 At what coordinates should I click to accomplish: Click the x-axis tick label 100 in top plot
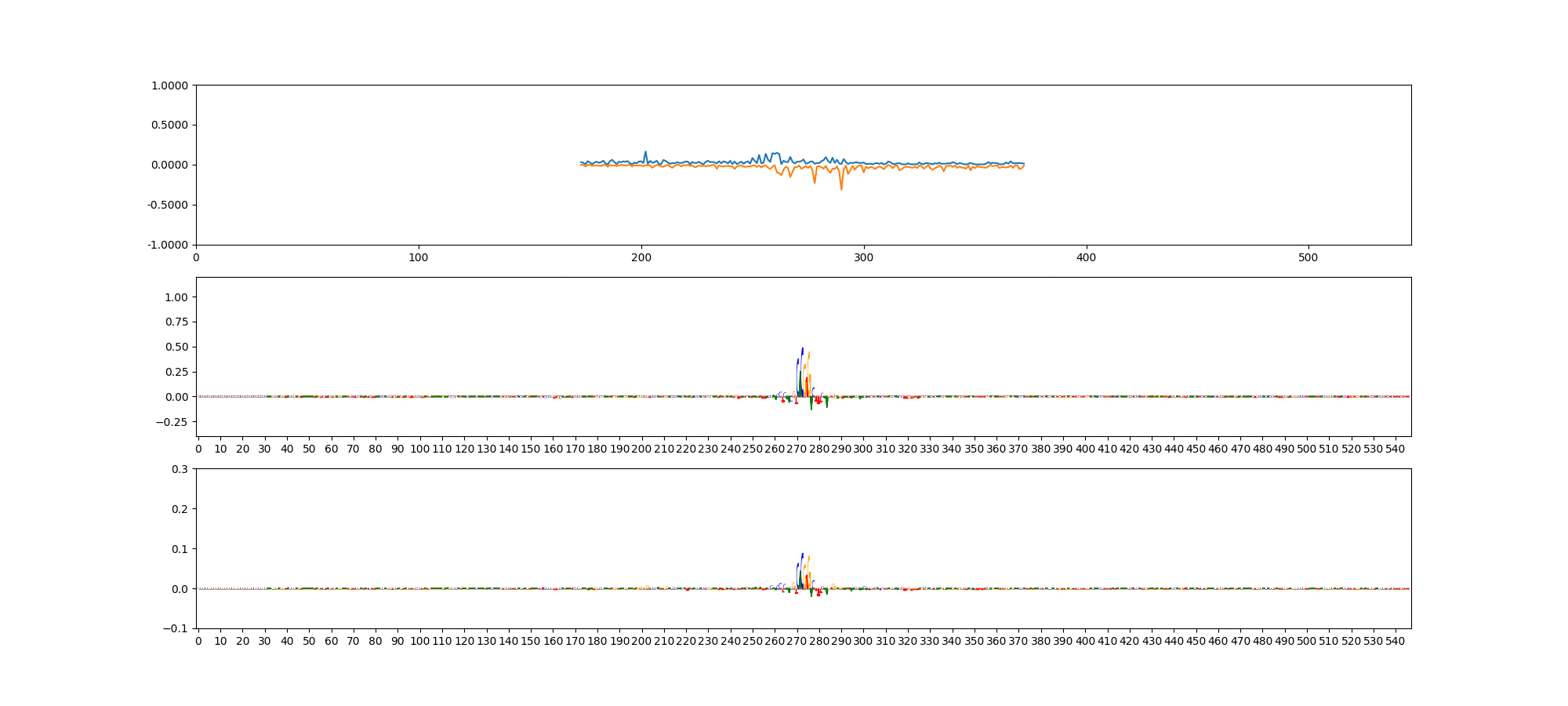click(419, 257)
